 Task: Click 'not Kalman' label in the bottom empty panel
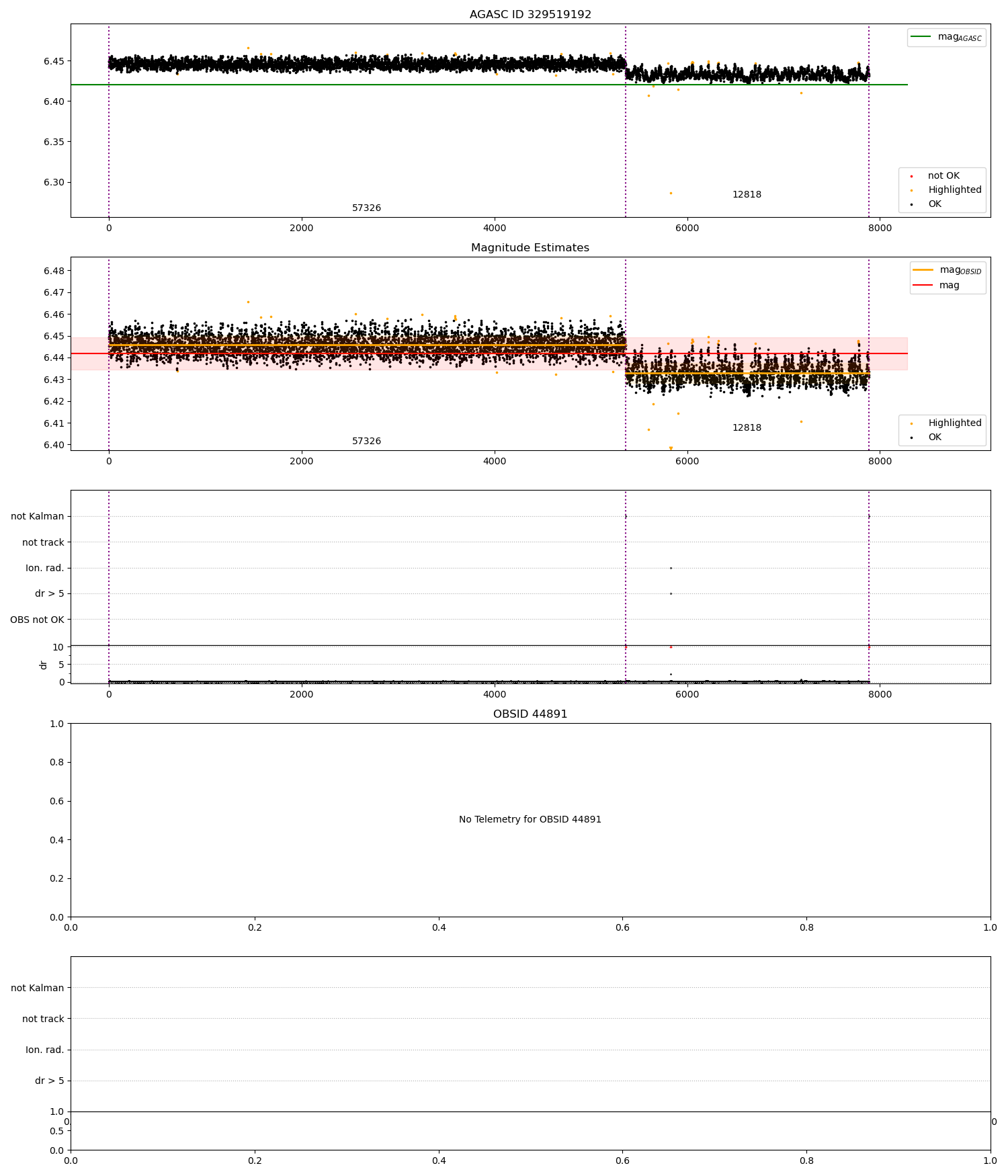pyautogui.click(x=37, y=988)
